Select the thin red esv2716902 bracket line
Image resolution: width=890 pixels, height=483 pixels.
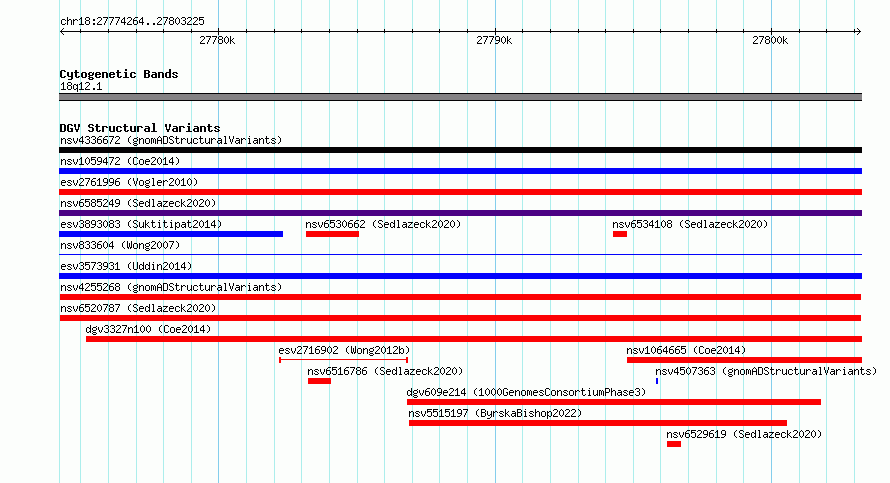(343, 360)
